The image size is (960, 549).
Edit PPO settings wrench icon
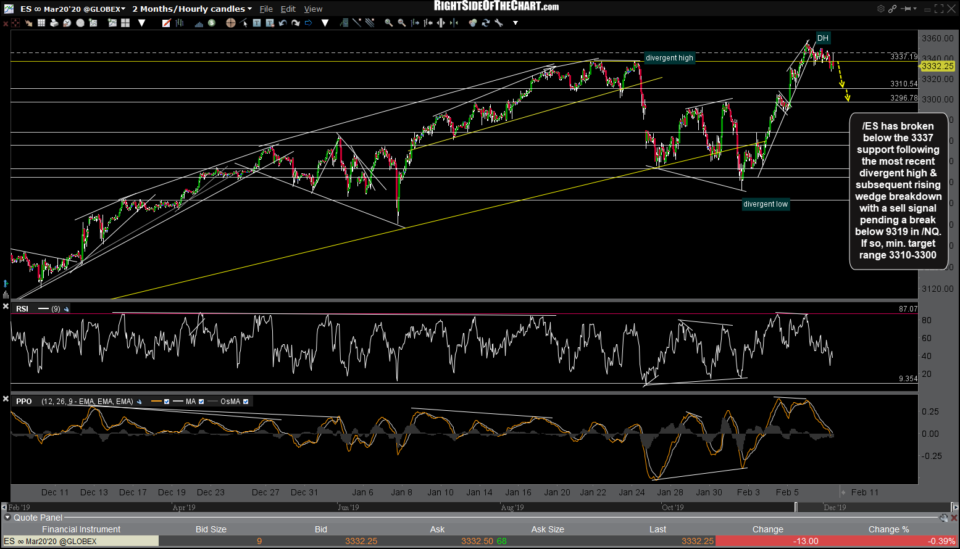[139, 401]
